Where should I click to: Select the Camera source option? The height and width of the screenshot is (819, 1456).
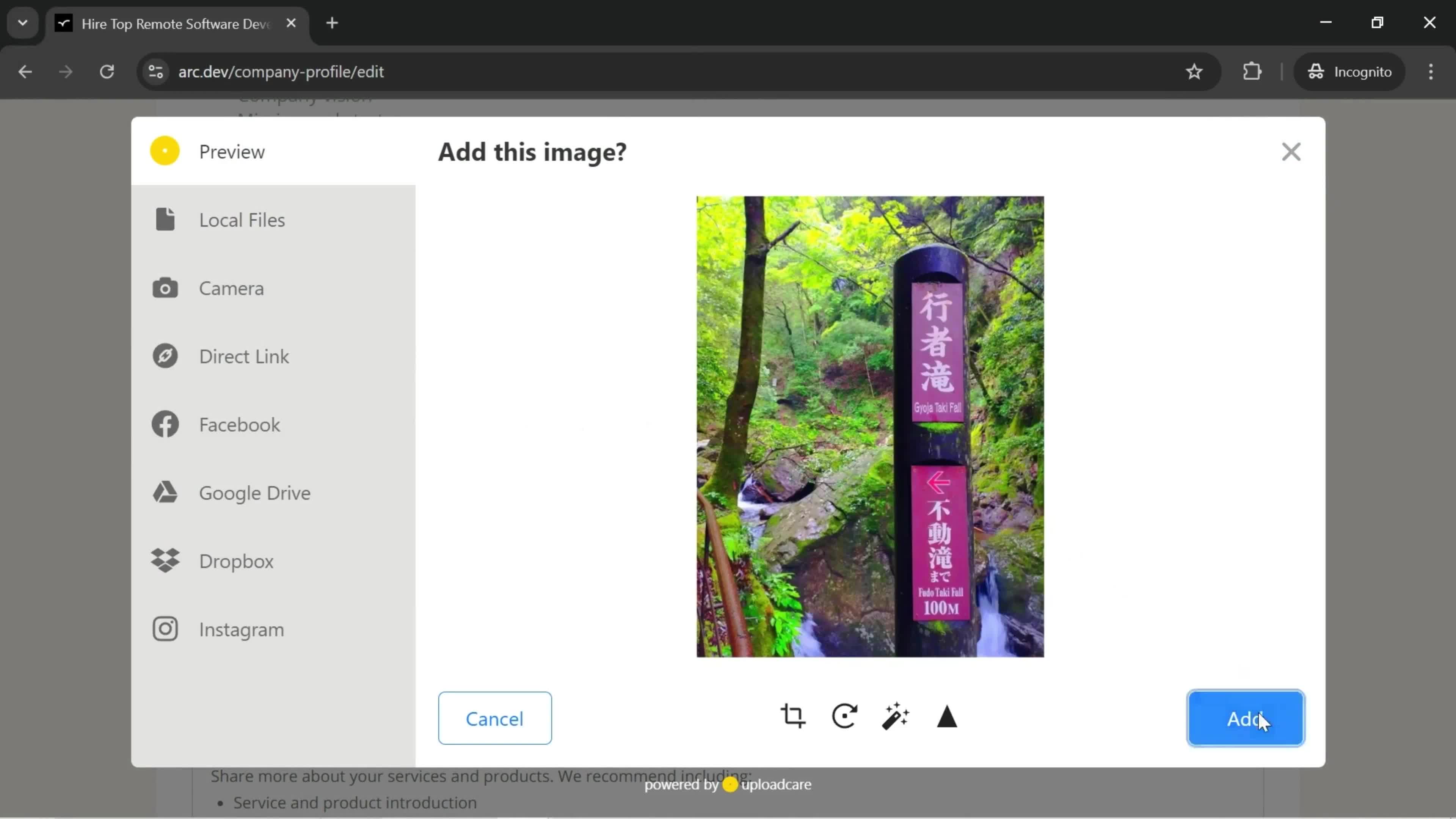pyautogui.click(x=231, y=288)
